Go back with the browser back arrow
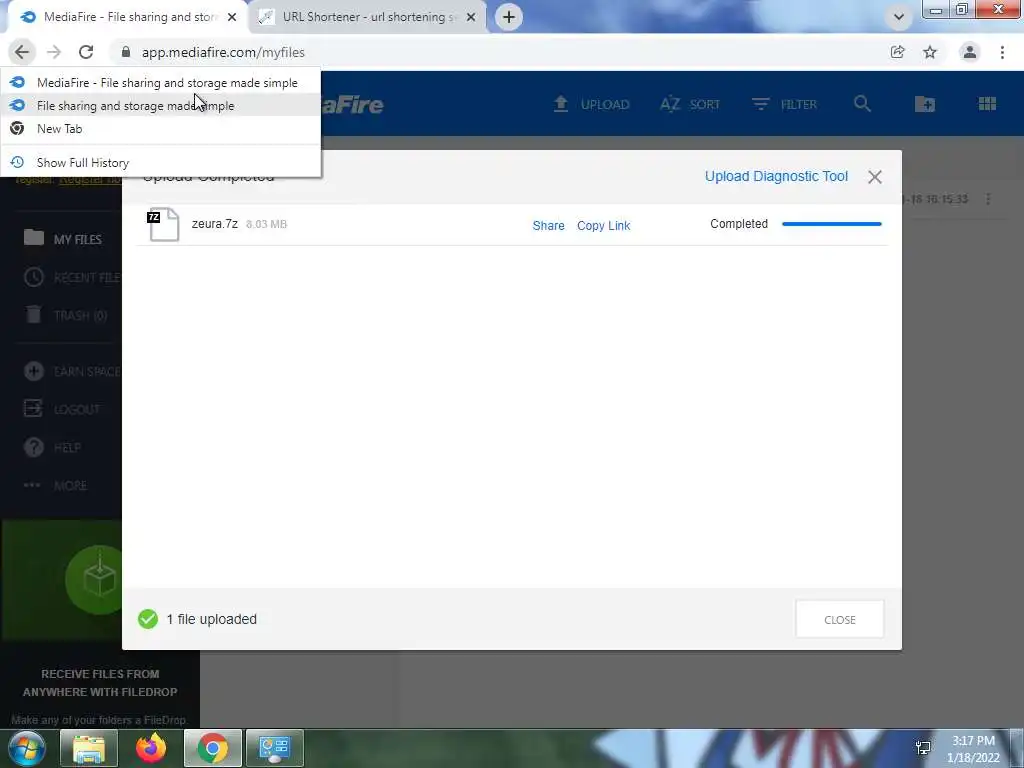This screenshot has width=1024, height=768. point(22,52)
